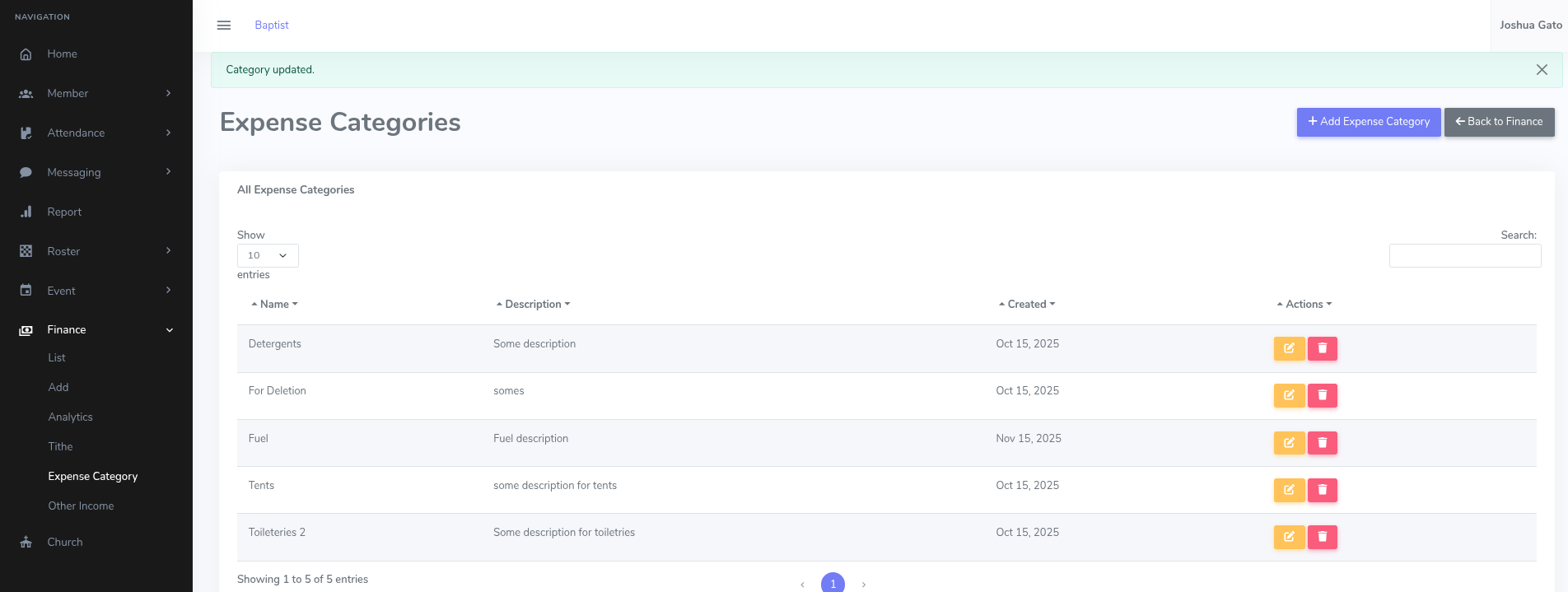
Task: Sort table by Created date
Action: 1026,304
